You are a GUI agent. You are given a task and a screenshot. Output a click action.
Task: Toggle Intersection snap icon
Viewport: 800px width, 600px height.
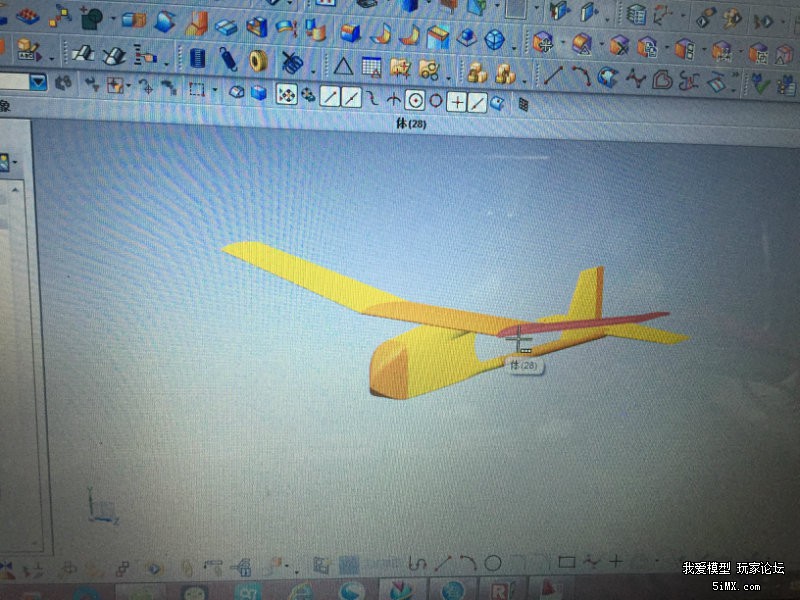click(393, 99)
